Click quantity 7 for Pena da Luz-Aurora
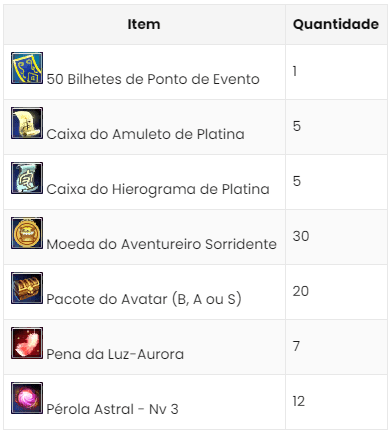Viewport: 390px width, 435px height. point(296,346)
